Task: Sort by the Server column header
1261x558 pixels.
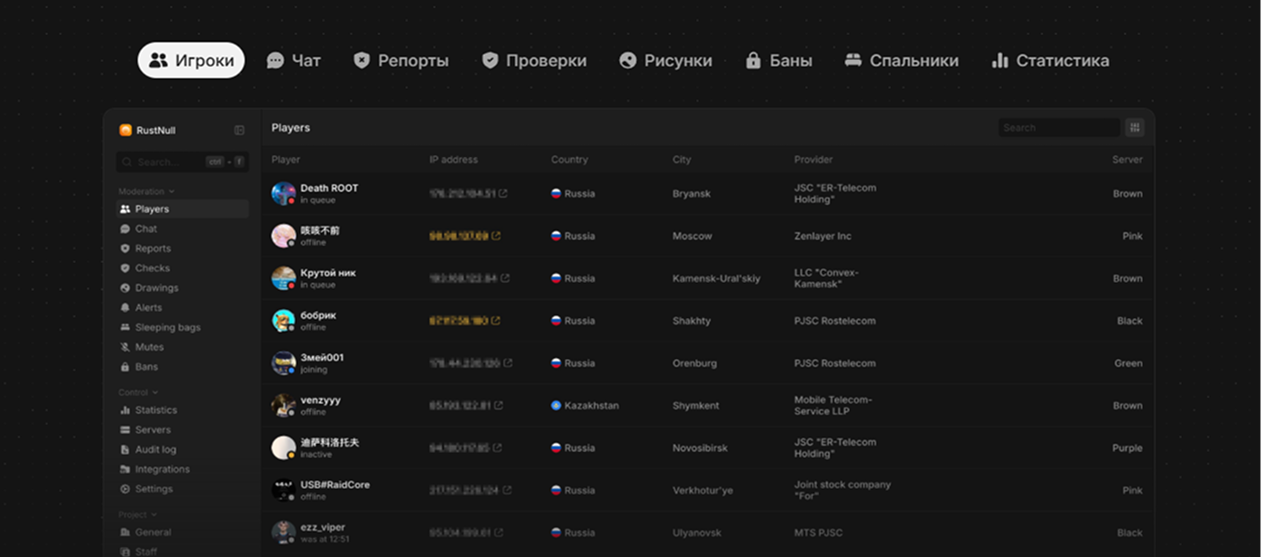Action: tap(1127, 160)
